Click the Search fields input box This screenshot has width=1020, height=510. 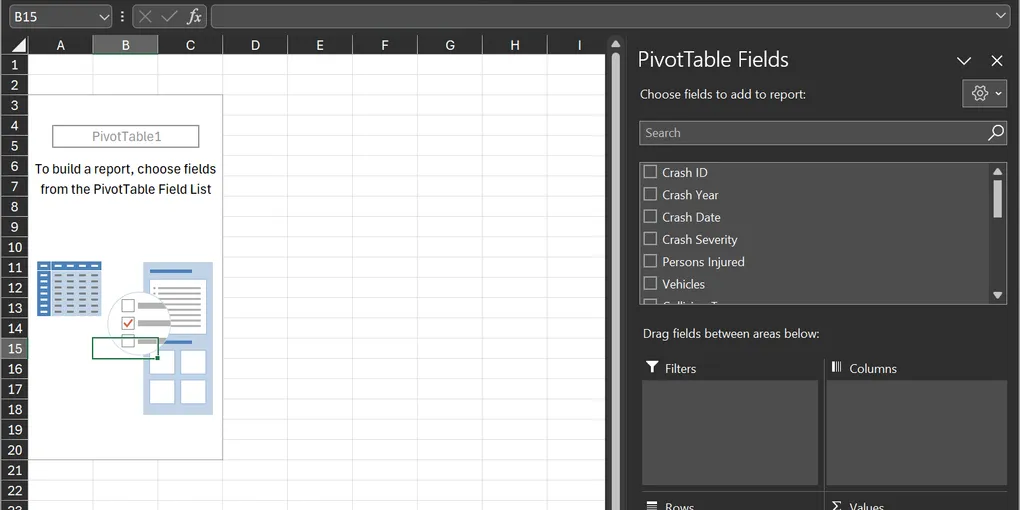click(x=812, y=133)
